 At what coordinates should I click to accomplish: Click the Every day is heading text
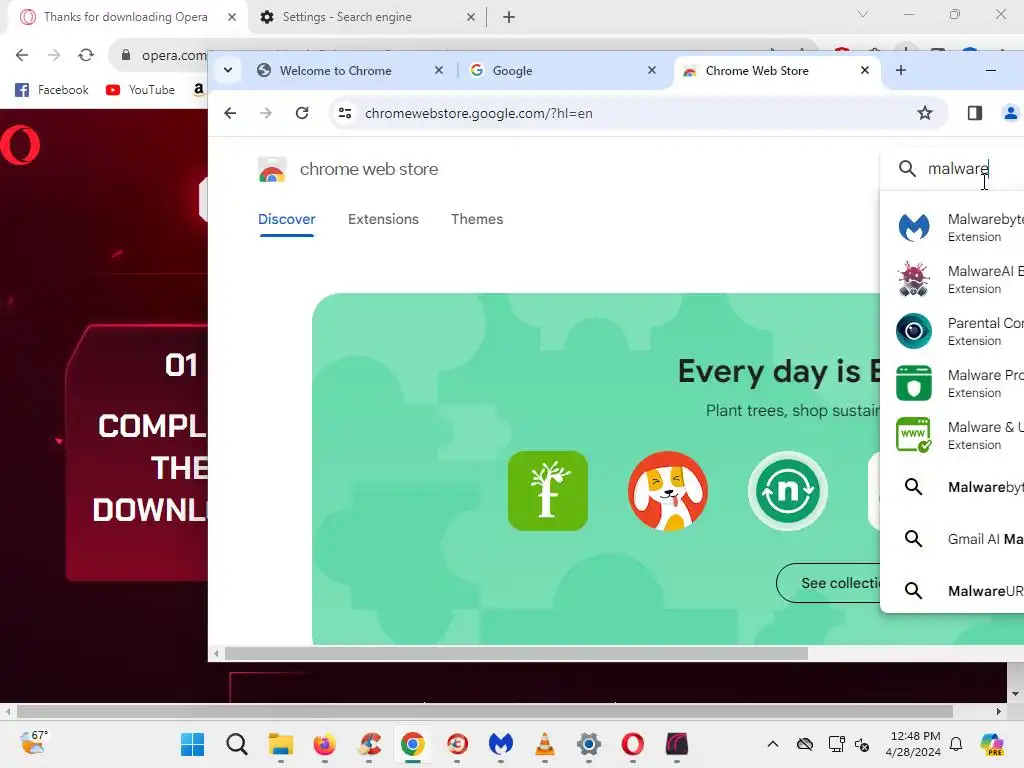pos(778,372)
